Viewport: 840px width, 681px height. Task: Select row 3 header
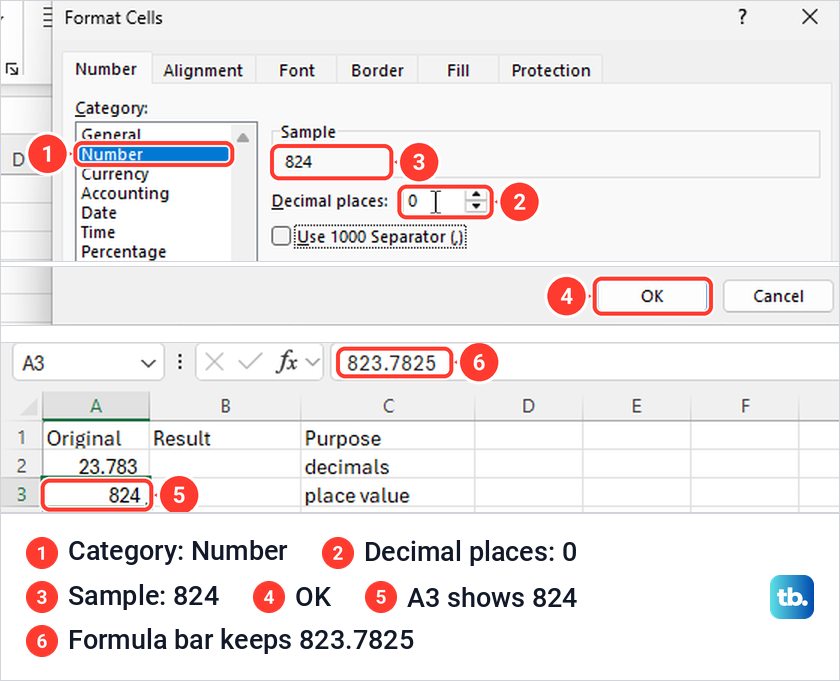[x=21, y=494]
